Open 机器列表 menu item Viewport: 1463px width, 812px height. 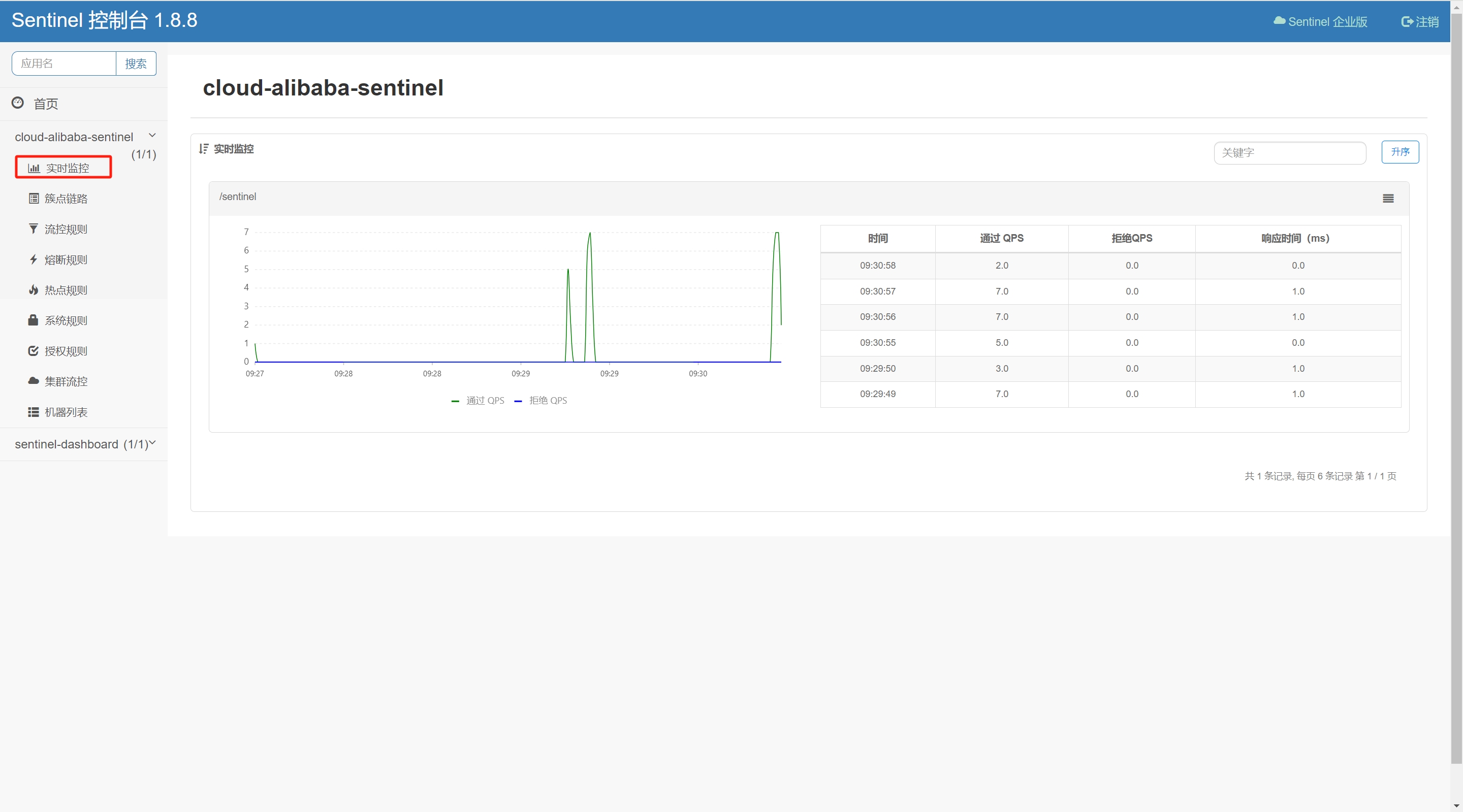tap(66, 412)
